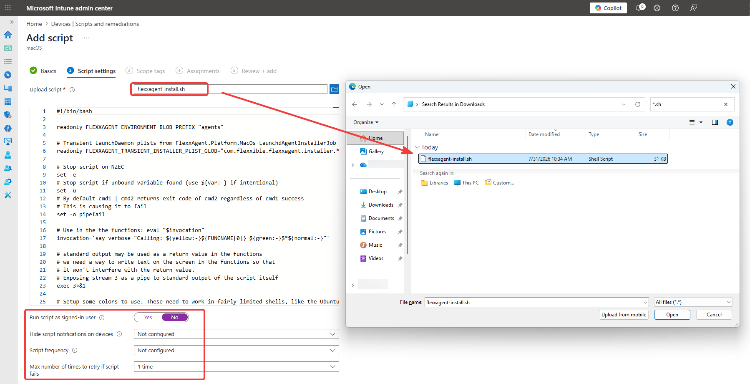
Task: Select the Script settings wizard step
Action: click(91, 71)
